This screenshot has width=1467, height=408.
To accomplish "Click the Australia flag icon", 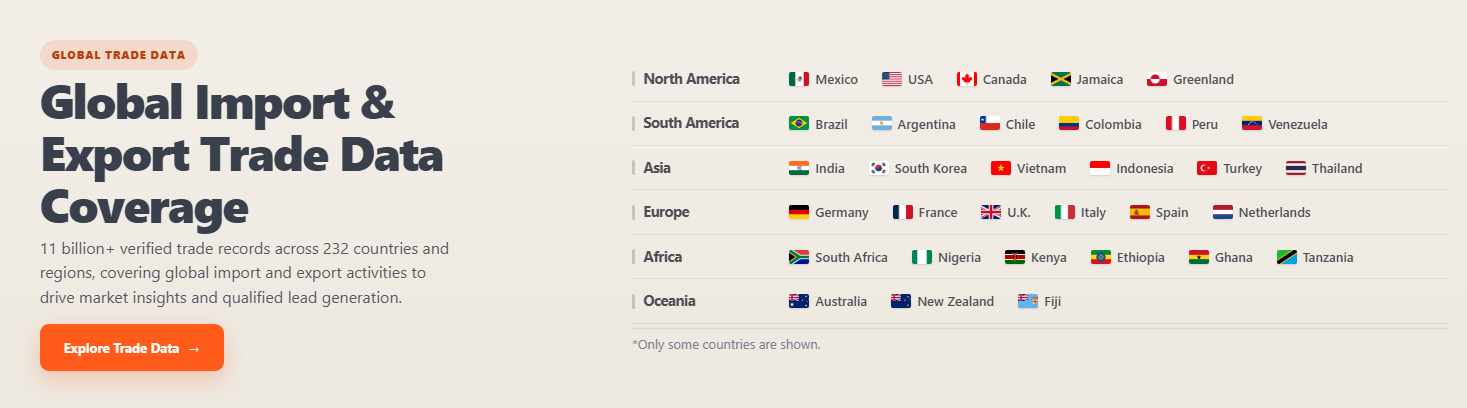I will pos(799,301).
